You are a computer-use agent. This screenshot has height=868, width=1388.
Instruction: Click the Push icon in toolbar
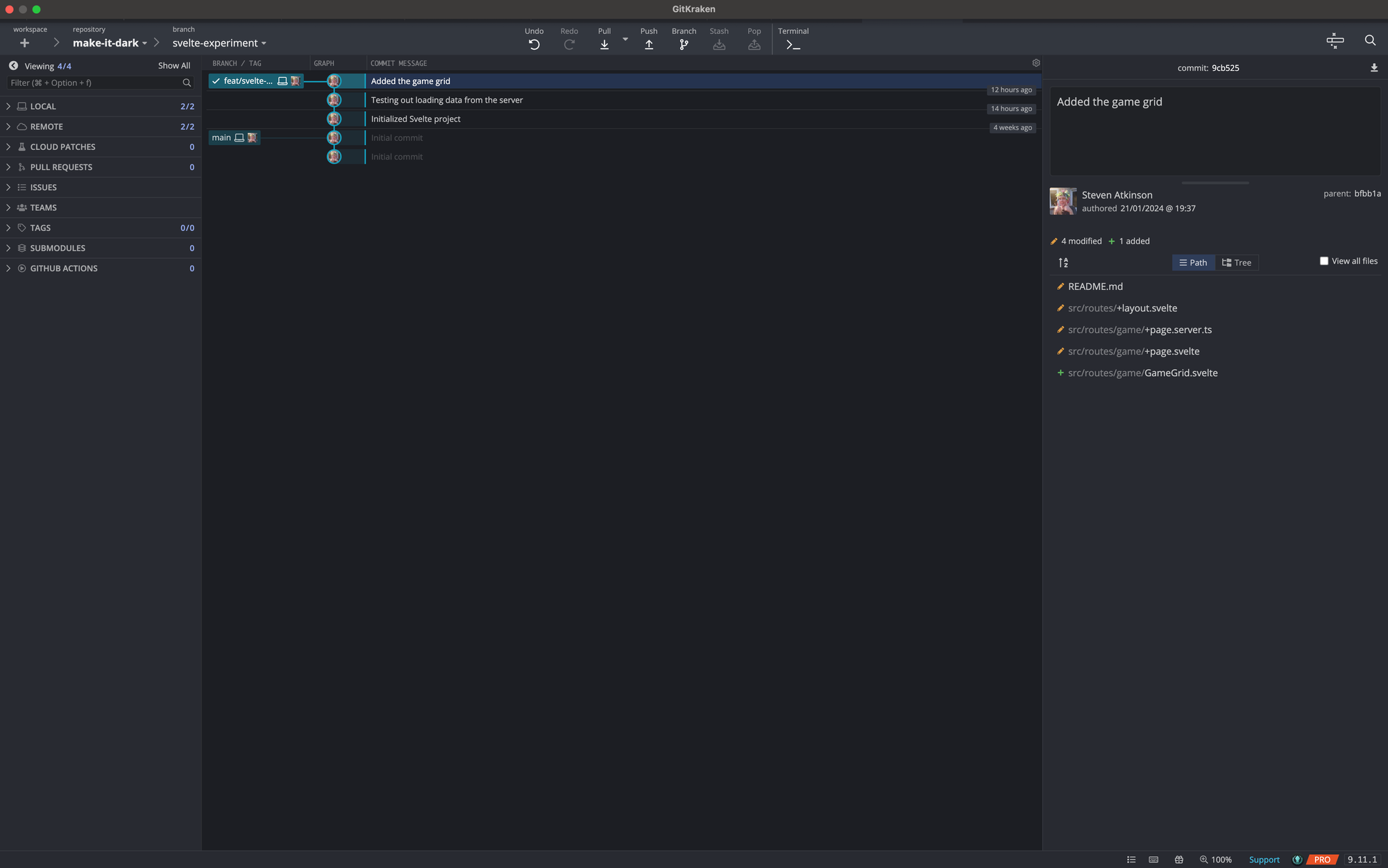pyautogui.click(x=648, y=44)
